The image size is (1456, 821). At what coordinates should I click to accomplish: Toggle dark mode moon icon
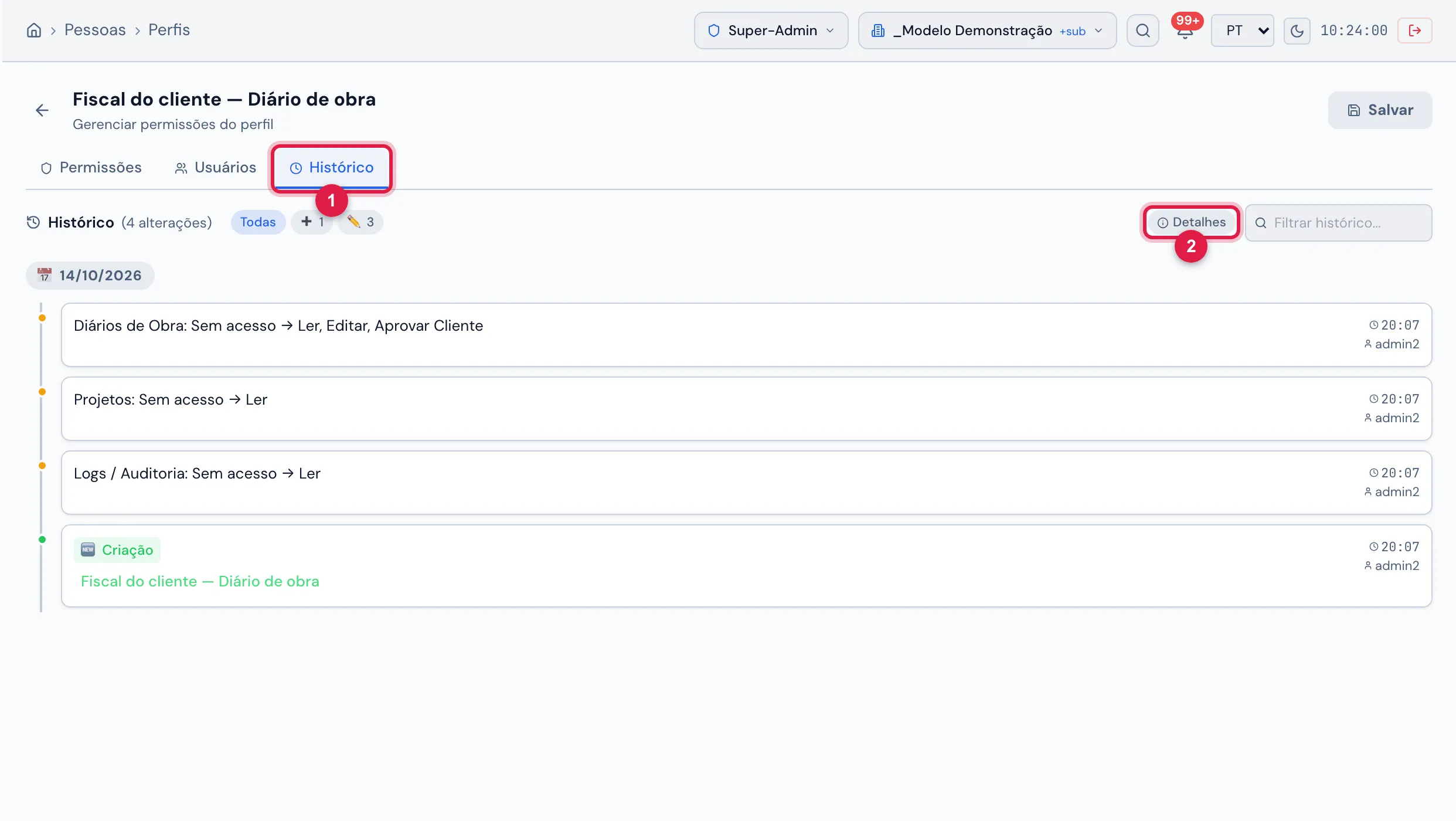pos(1297,30)
